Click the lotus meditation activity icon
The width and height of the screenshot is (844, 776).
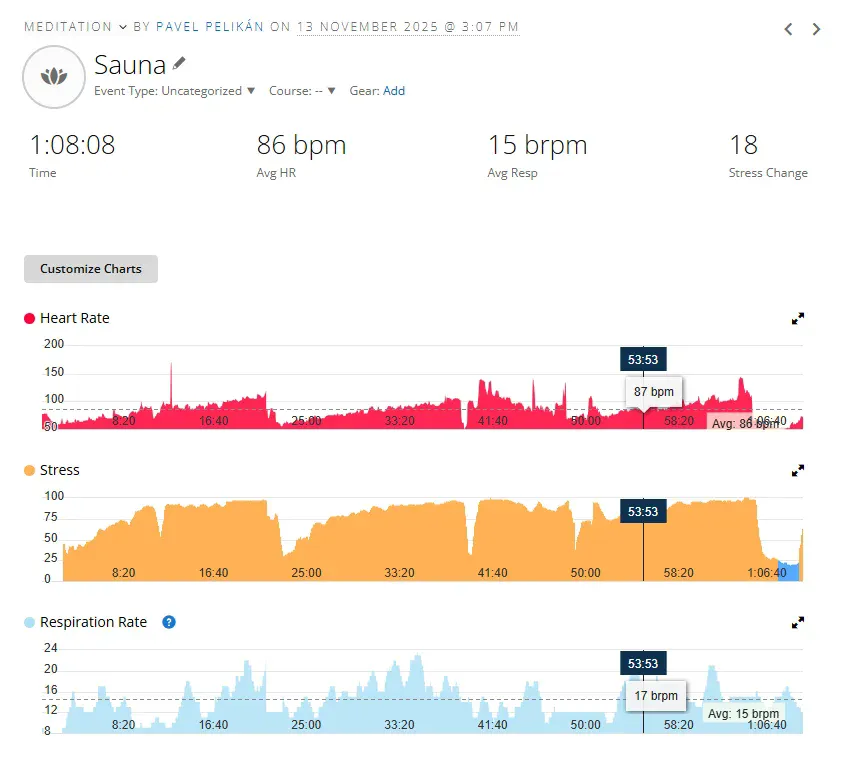[x=53, y=76]
